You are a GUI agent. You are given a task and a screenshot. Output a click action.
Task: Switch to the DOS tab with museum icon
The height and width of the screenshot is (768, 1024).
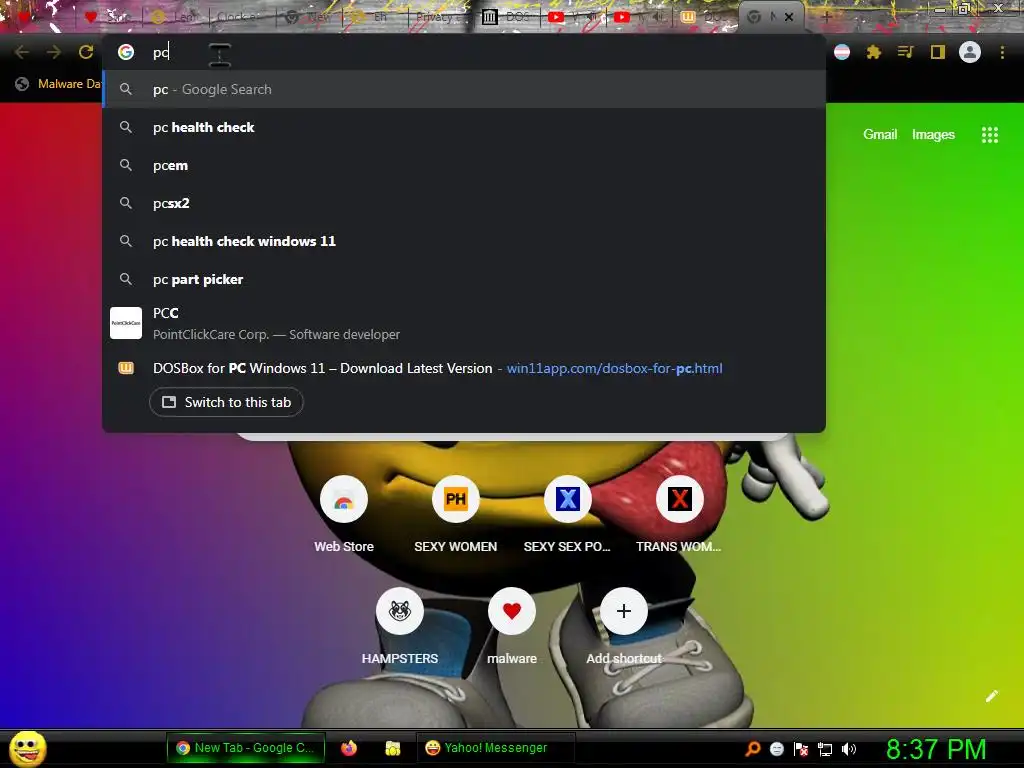point(507,17)
